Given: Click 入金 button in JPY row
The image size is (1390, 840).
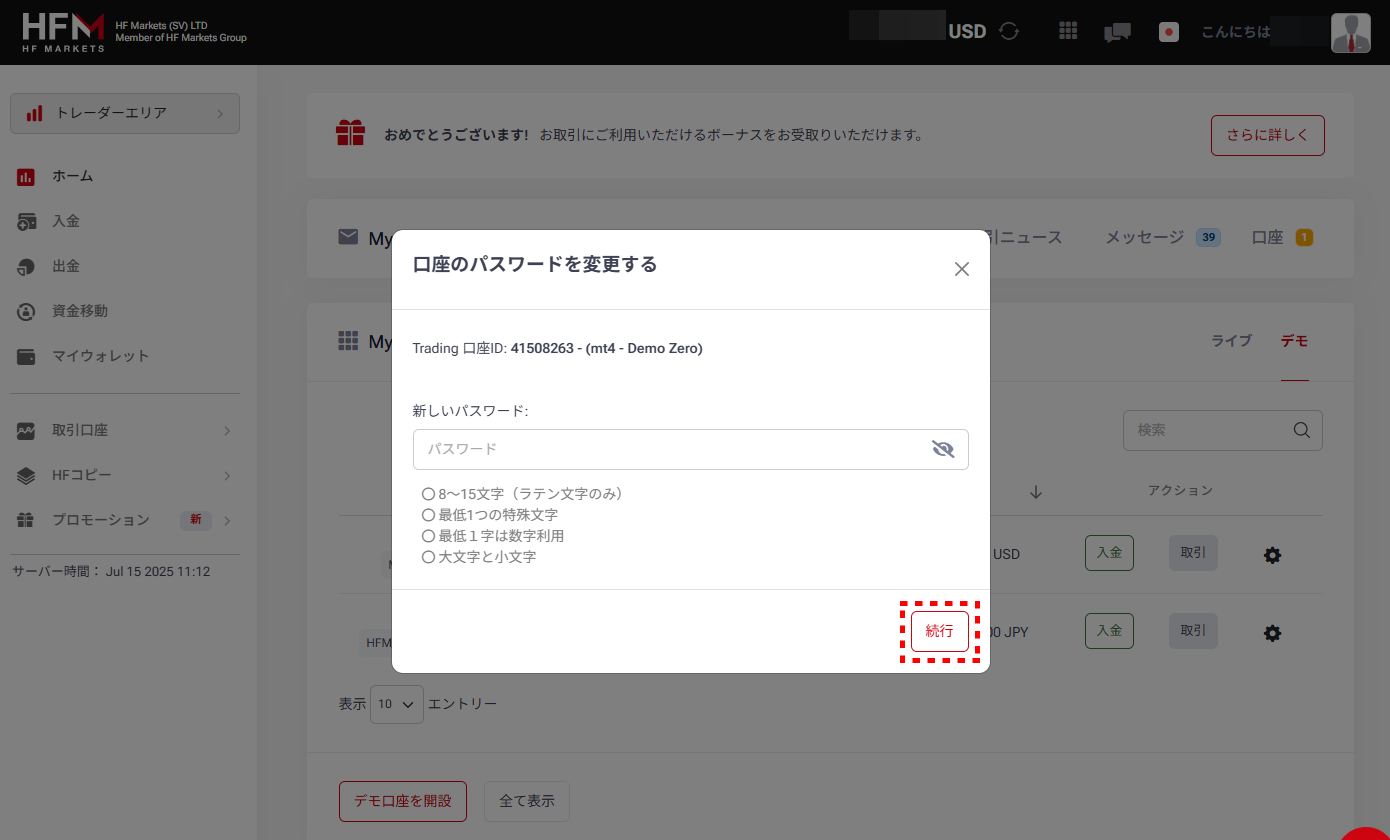Looking at the screenshot, I should (1109, 631).
